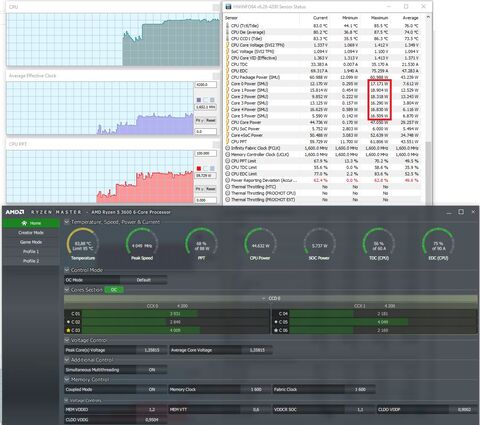Click icon beside Power Reporting Deviation row

(x=228, y=180)
